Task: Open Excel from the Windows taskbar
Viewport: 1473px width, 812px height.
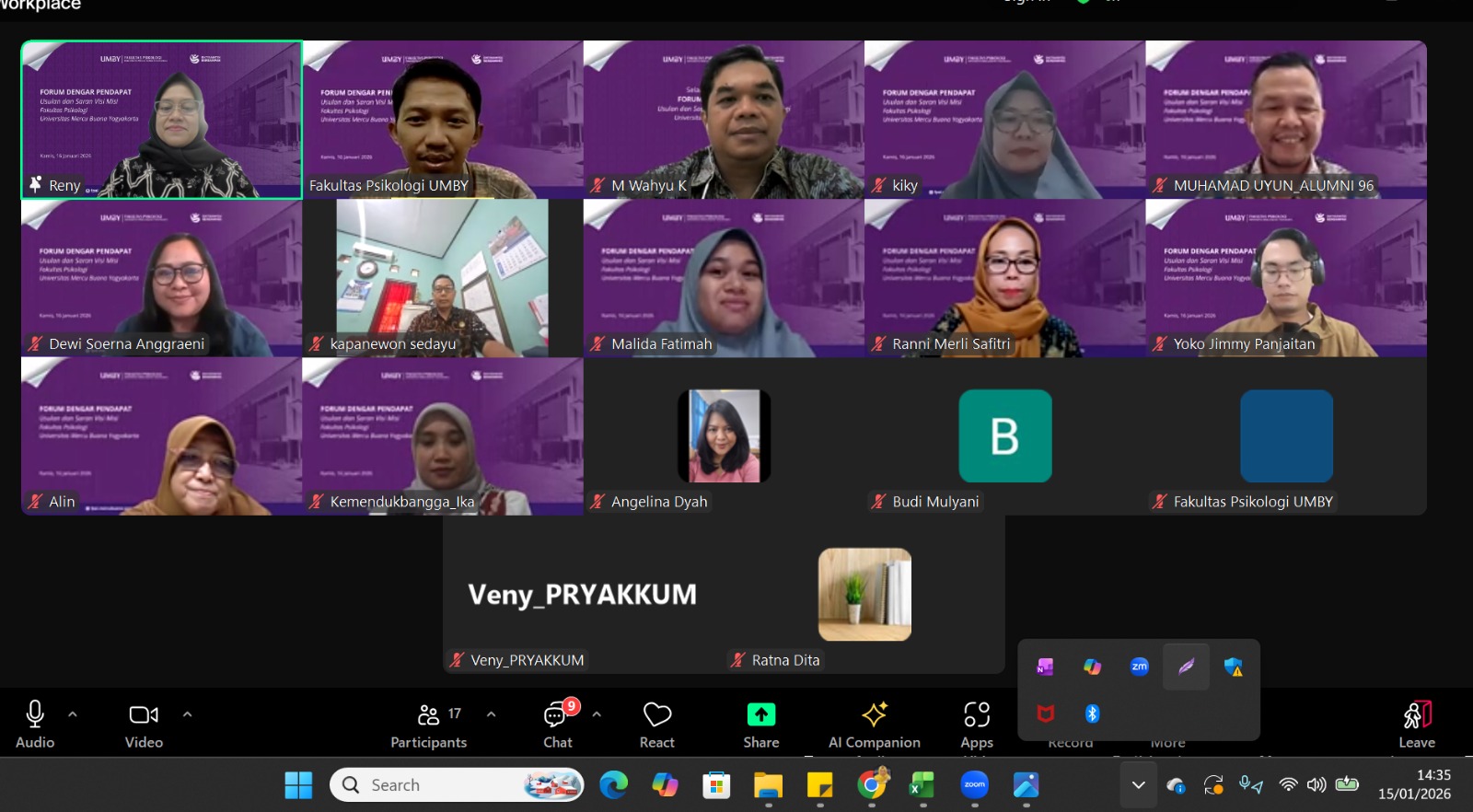Action: pyautogui.click(x=922, y=785)
